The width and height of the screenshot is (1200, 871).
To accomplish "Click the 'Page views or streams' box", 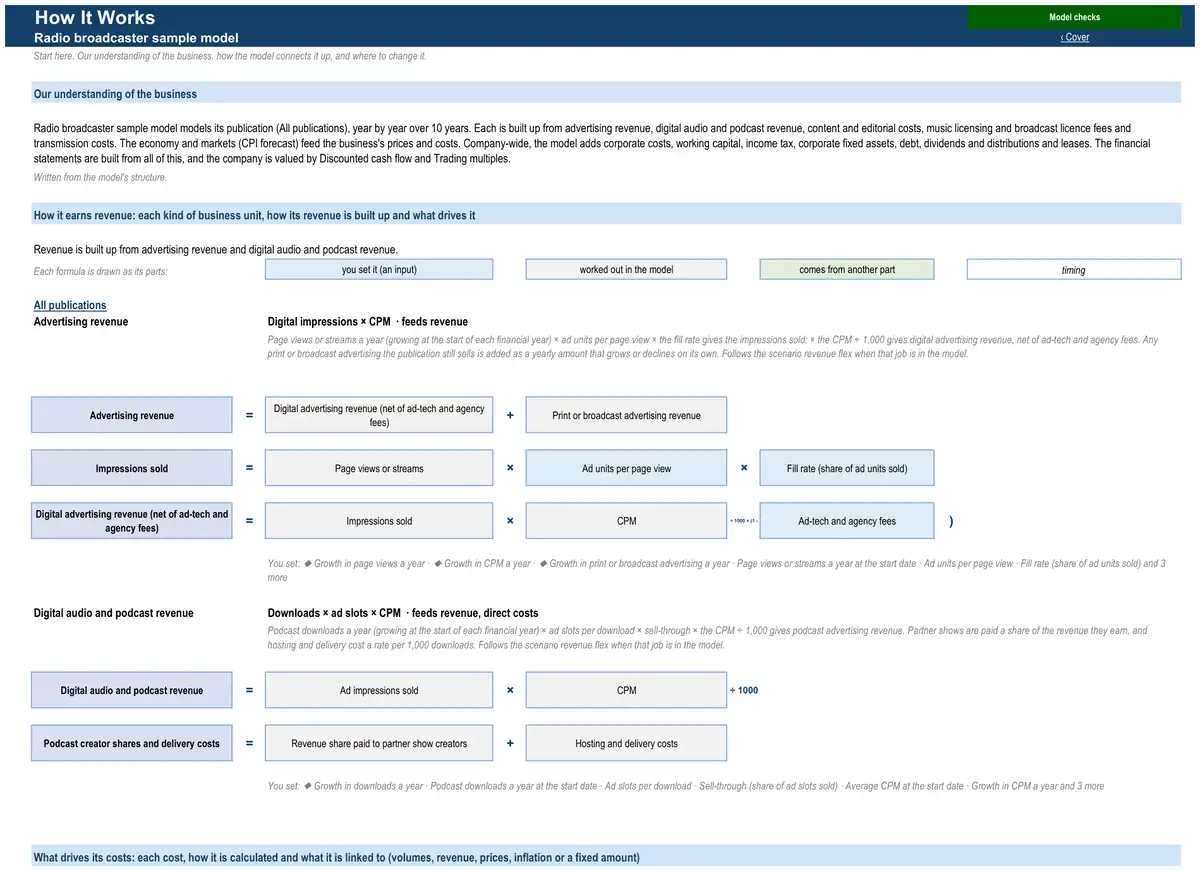I will [x=379, y=468].
